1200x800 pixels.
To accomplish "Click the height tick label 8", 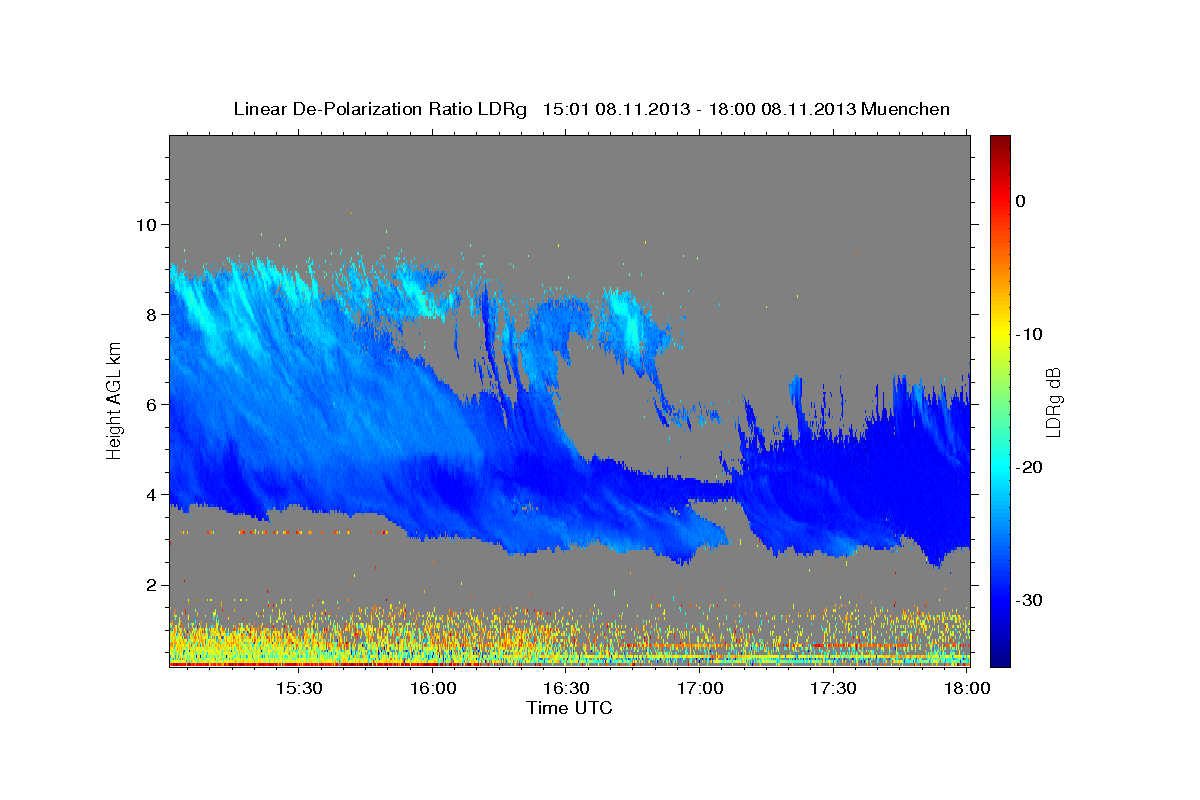I will click(151, 314).
